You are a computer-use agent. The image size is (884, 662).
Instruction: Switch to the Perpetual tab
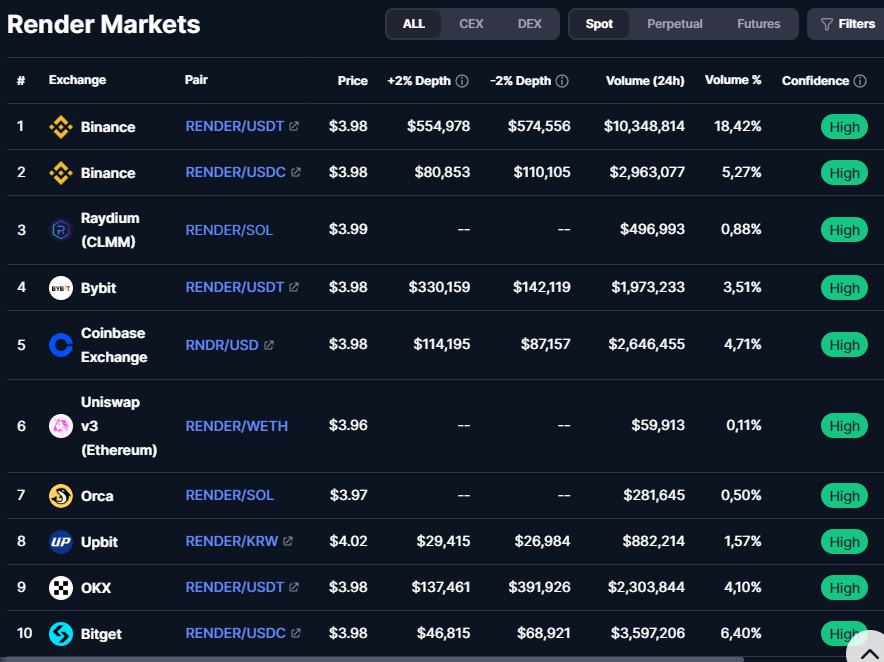coord(675,24)
